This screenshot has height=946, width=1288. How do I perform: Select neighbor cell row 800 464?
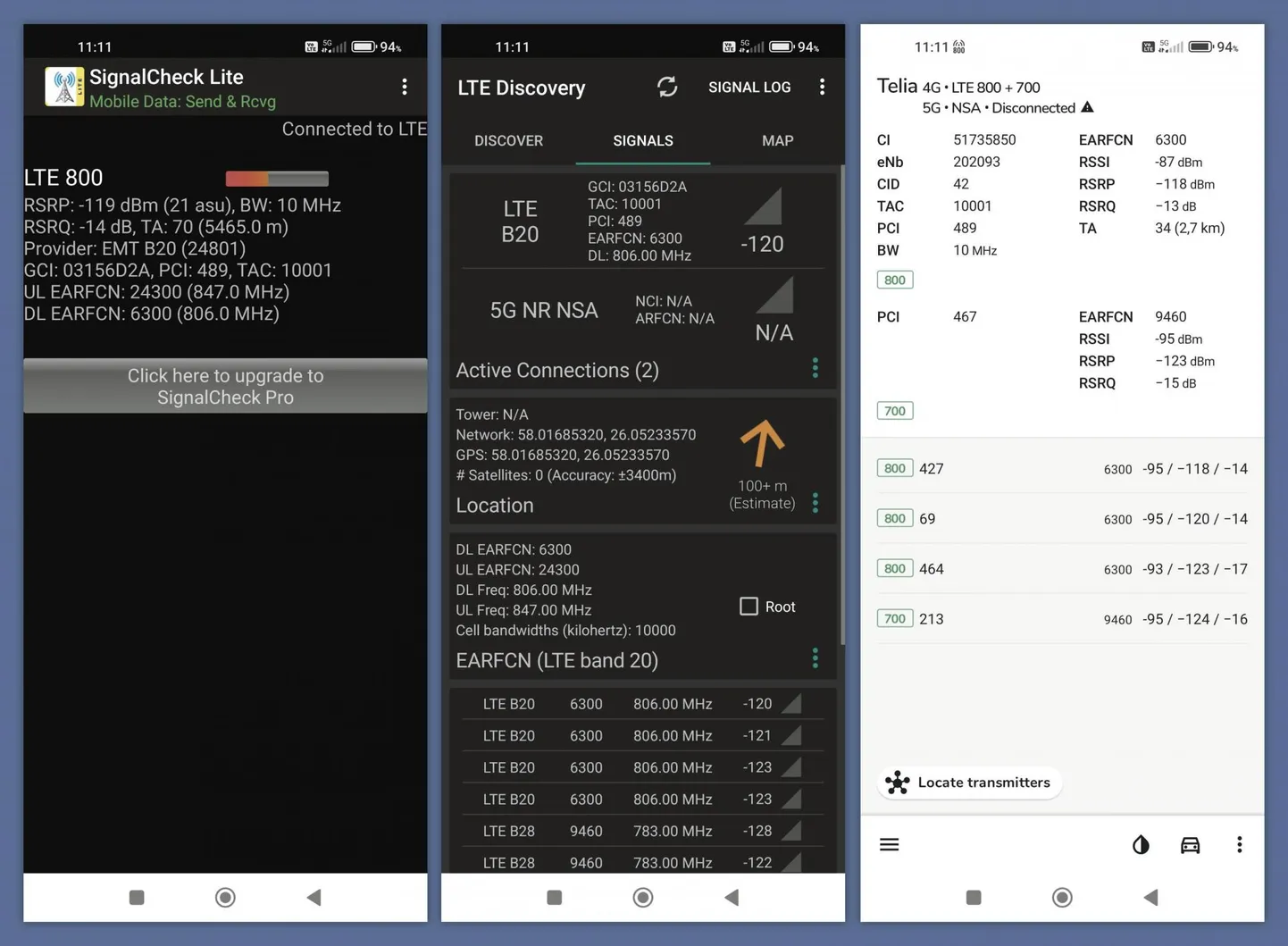[x=1062, y=569]
